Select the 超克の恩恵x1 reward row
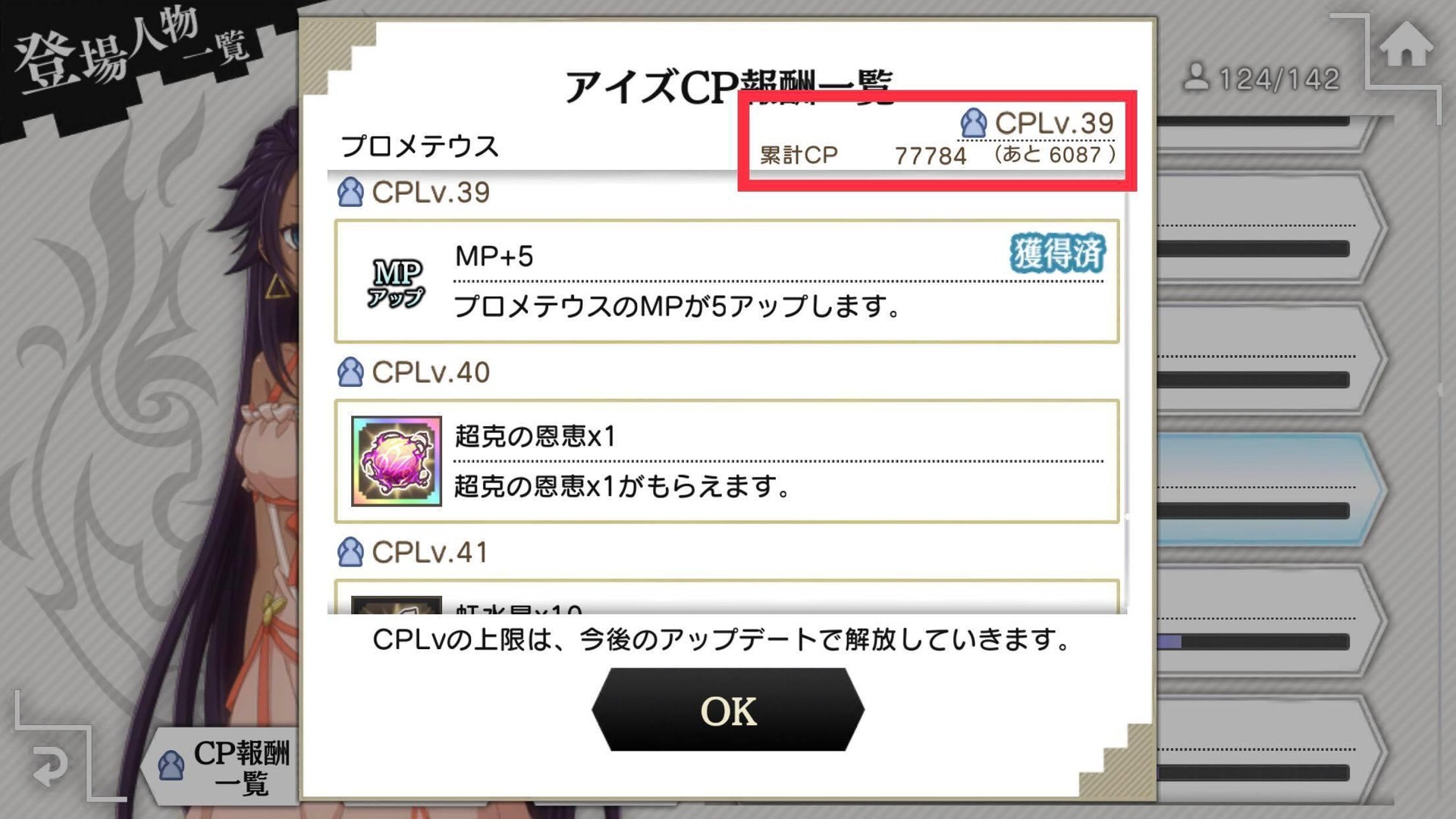This screenshot has height=819, width=1456. tap(726, 461)
